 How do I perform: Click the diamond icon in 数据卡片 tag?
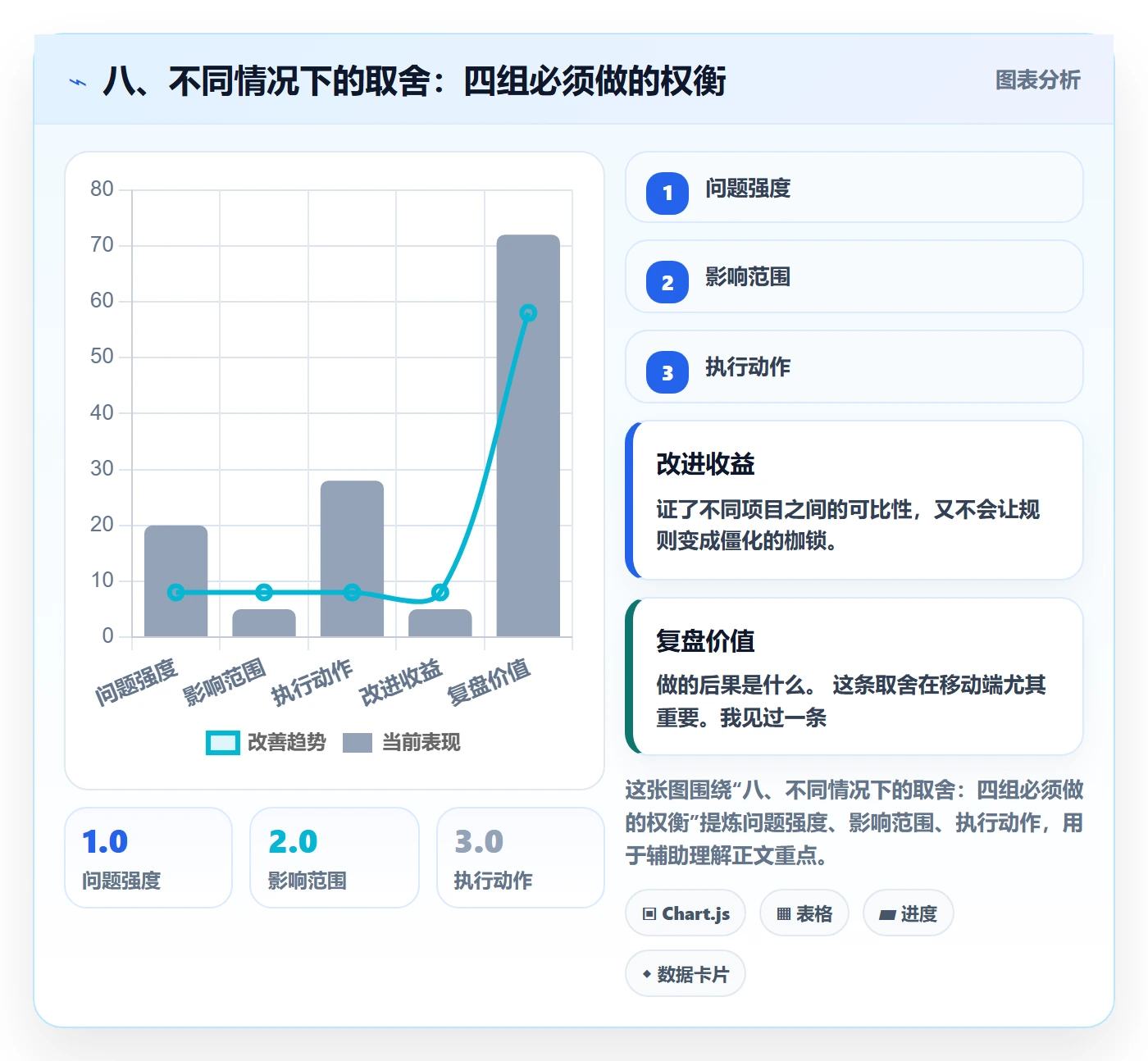point(647,974)
